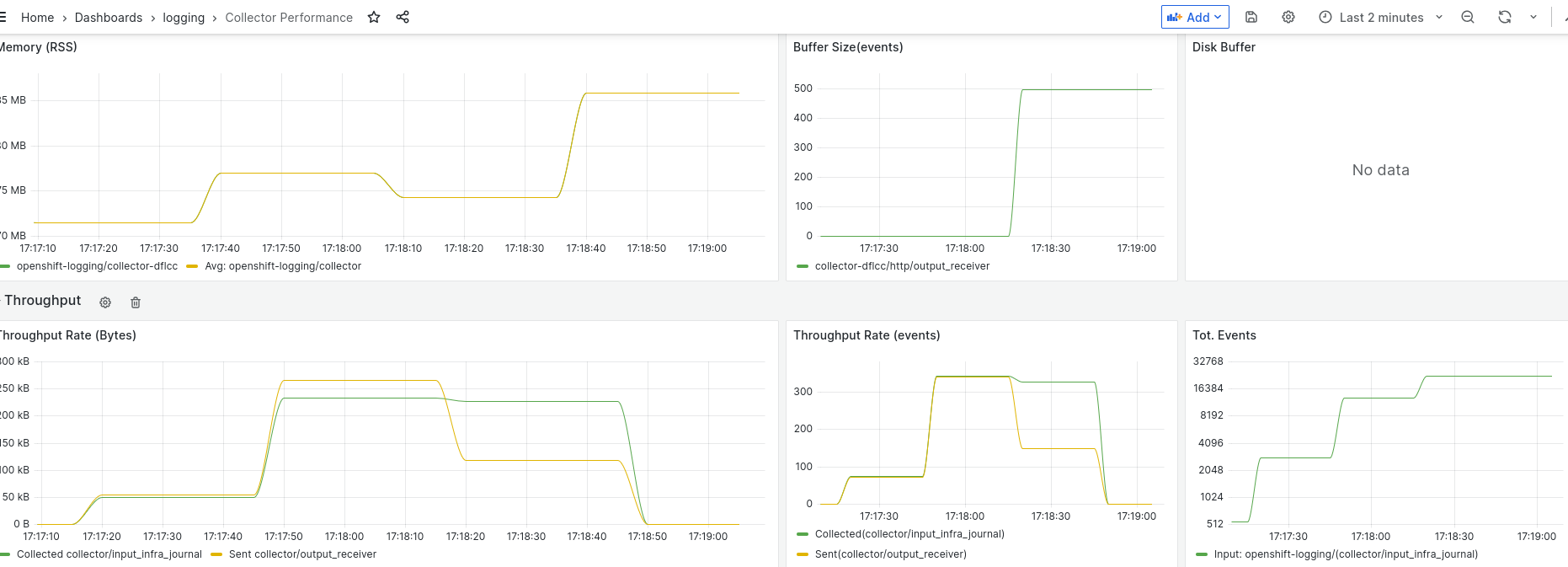Open the Last 2 minutes time picker
Image resolution: width=1568 pixels, height=567 pixels.
(1381, 17)
